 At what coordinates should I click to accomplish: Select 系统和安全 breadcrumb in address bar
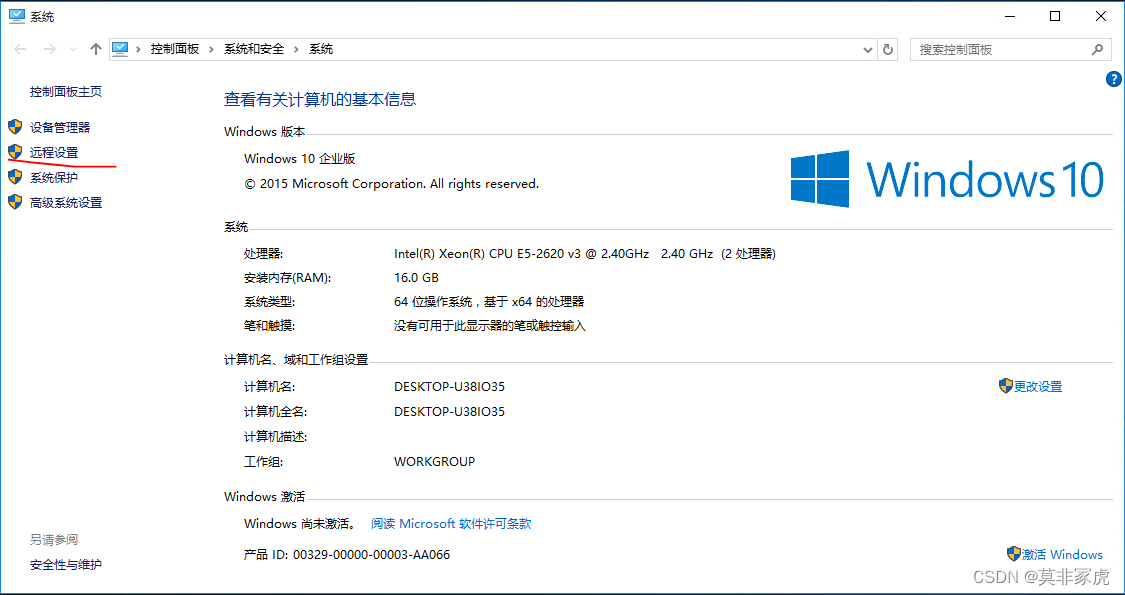254,49
